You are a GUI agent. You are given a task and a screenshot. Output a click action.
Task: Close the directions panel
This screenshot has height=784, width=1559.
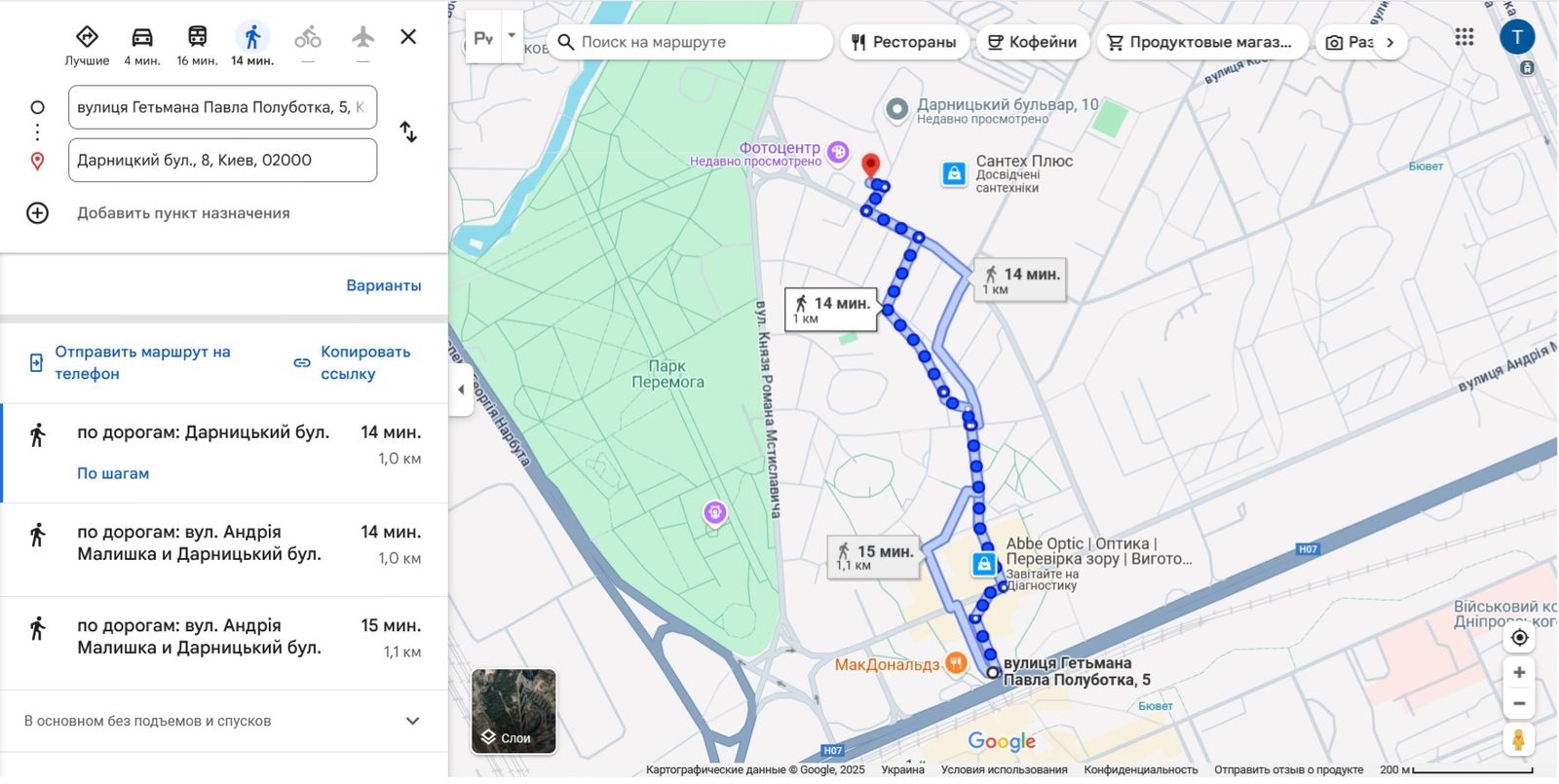click(x=408, y=37)
